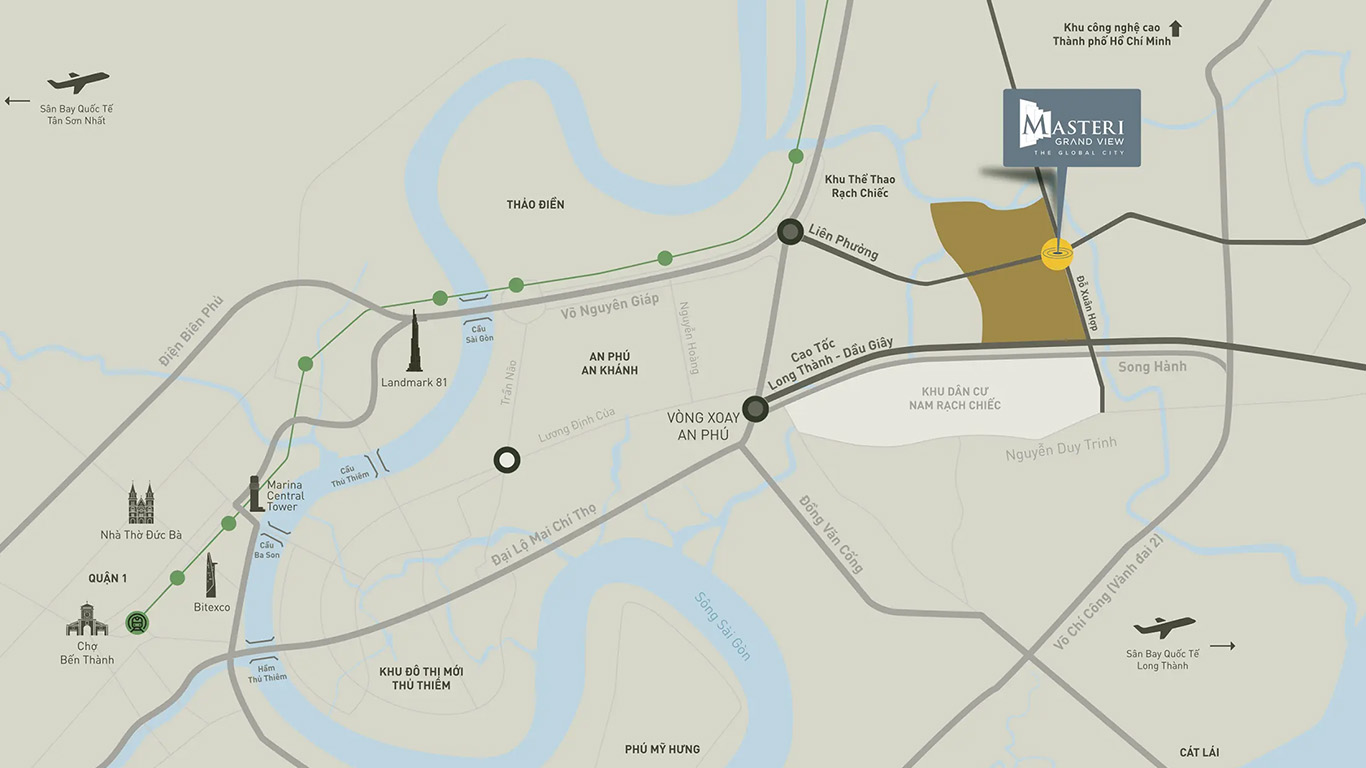
Task: Select the Bitexco tower icon
Action: [x=211, y=575]
